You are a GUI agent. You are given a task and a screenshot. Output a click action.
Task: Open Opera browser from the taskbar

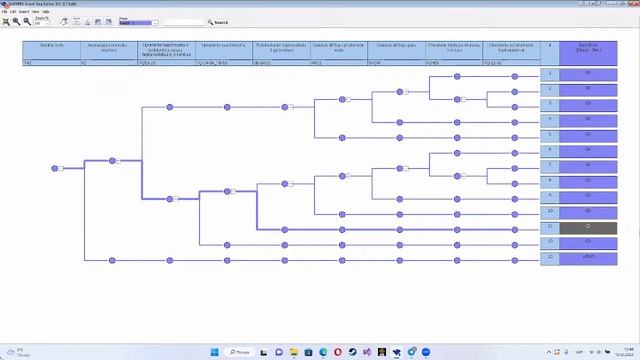point(338,352)
